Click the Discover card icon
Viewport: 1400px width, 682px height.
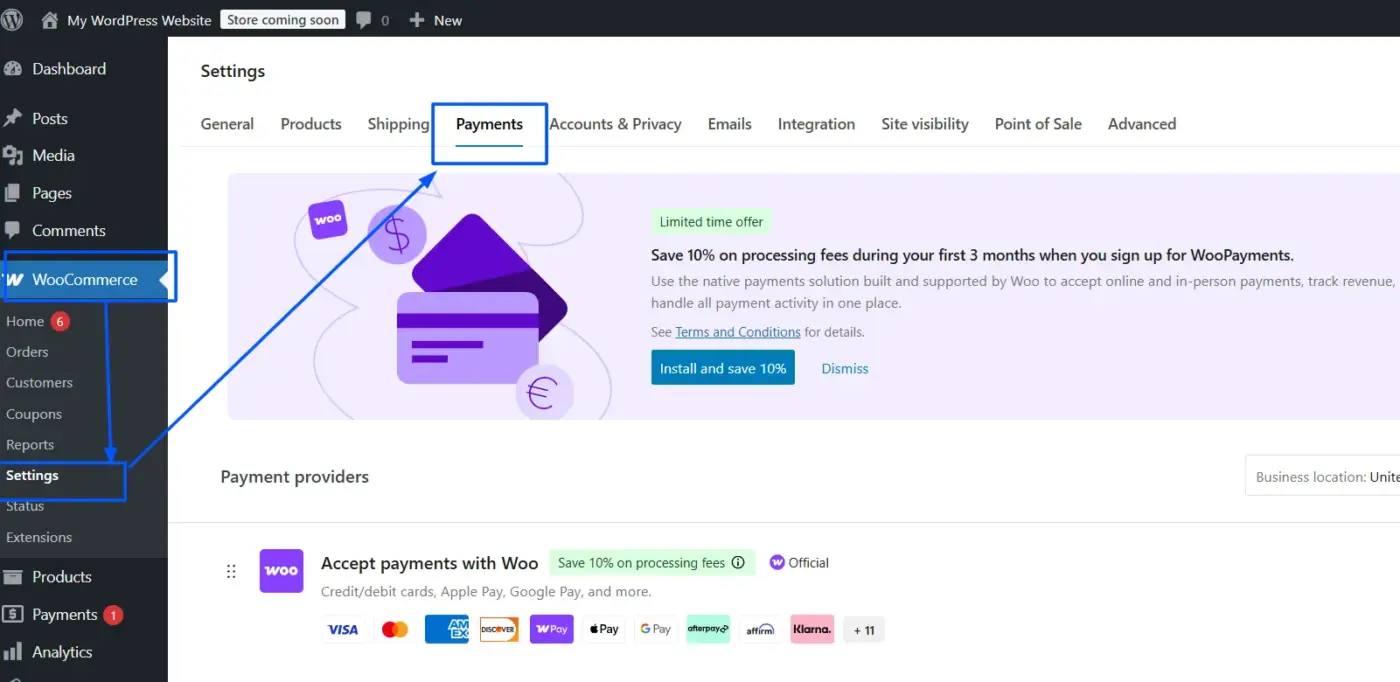click(499, 629)
